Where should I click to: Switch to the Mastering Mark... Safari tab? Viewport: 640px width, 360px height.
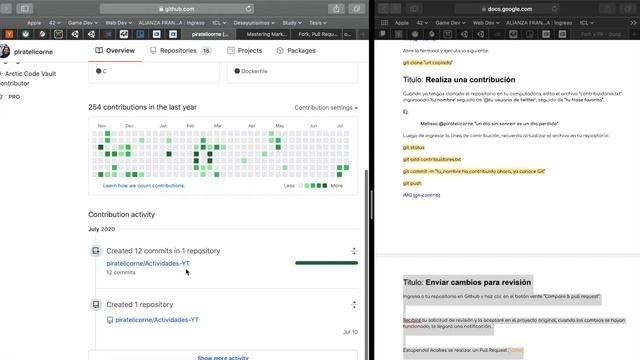[266, 34]
